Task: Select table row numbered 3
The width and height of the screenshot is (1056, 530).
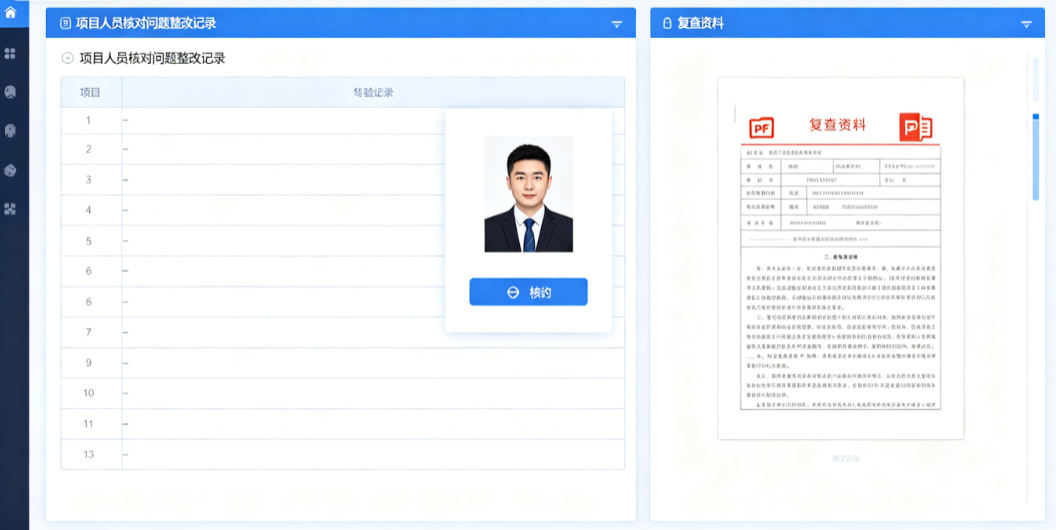Action: point(343,180)
